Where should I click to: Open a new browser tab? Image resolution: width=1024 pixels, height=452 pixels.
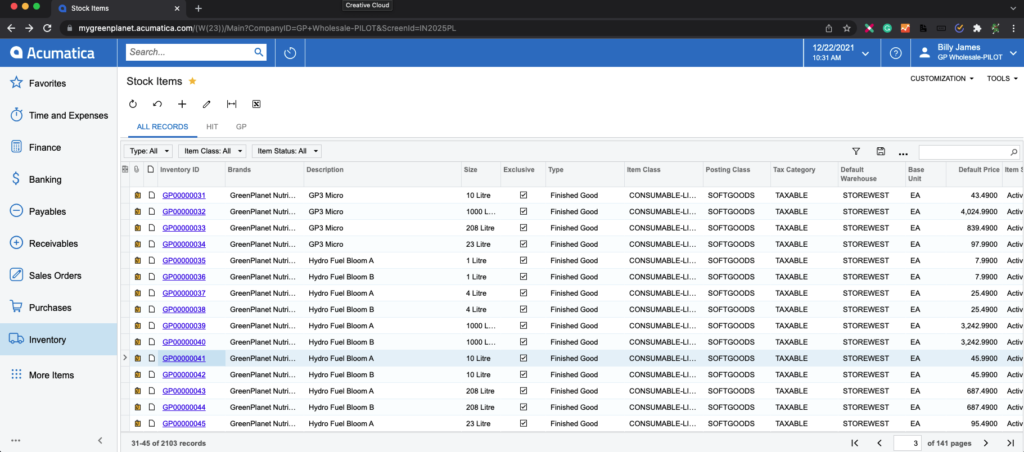coord(199,8)
